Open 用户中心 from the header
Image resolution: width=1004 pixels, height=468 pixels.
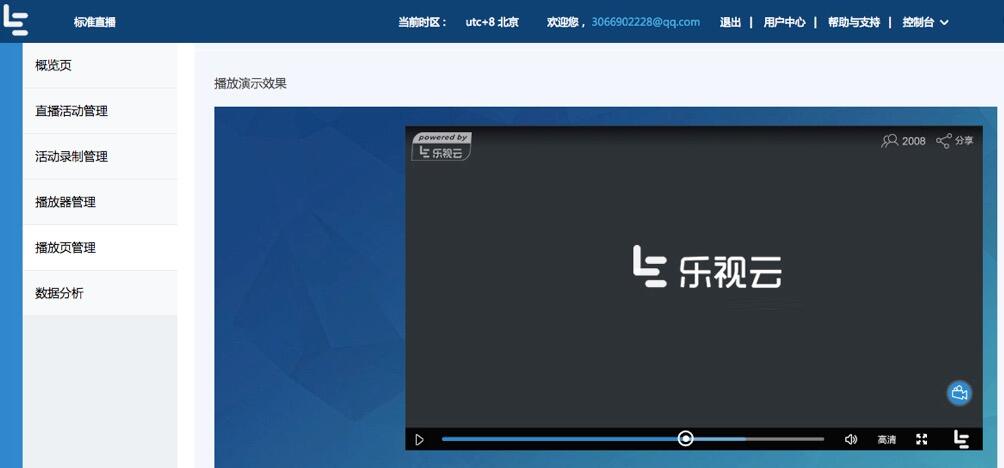[784, 22]
